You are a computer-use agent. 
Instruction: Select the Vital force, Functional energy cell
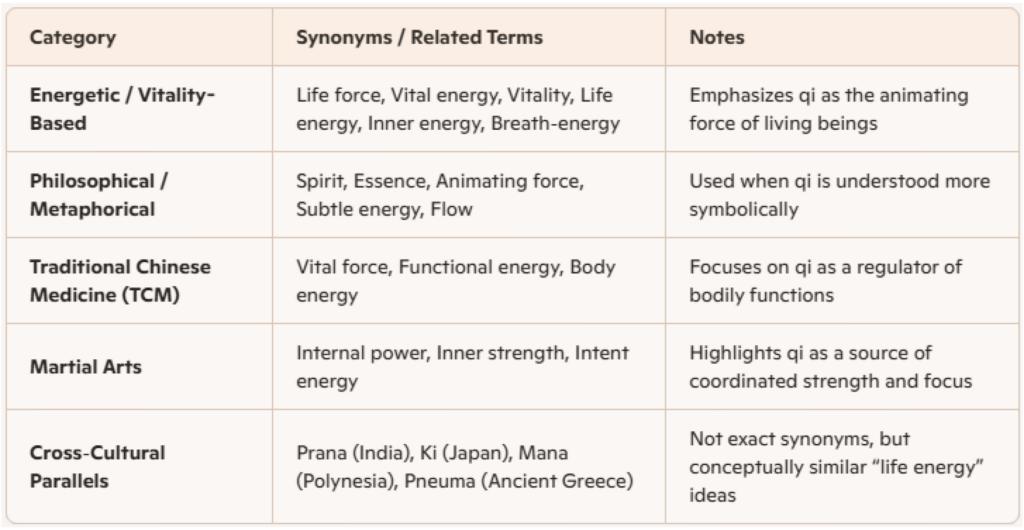point(455,281)
